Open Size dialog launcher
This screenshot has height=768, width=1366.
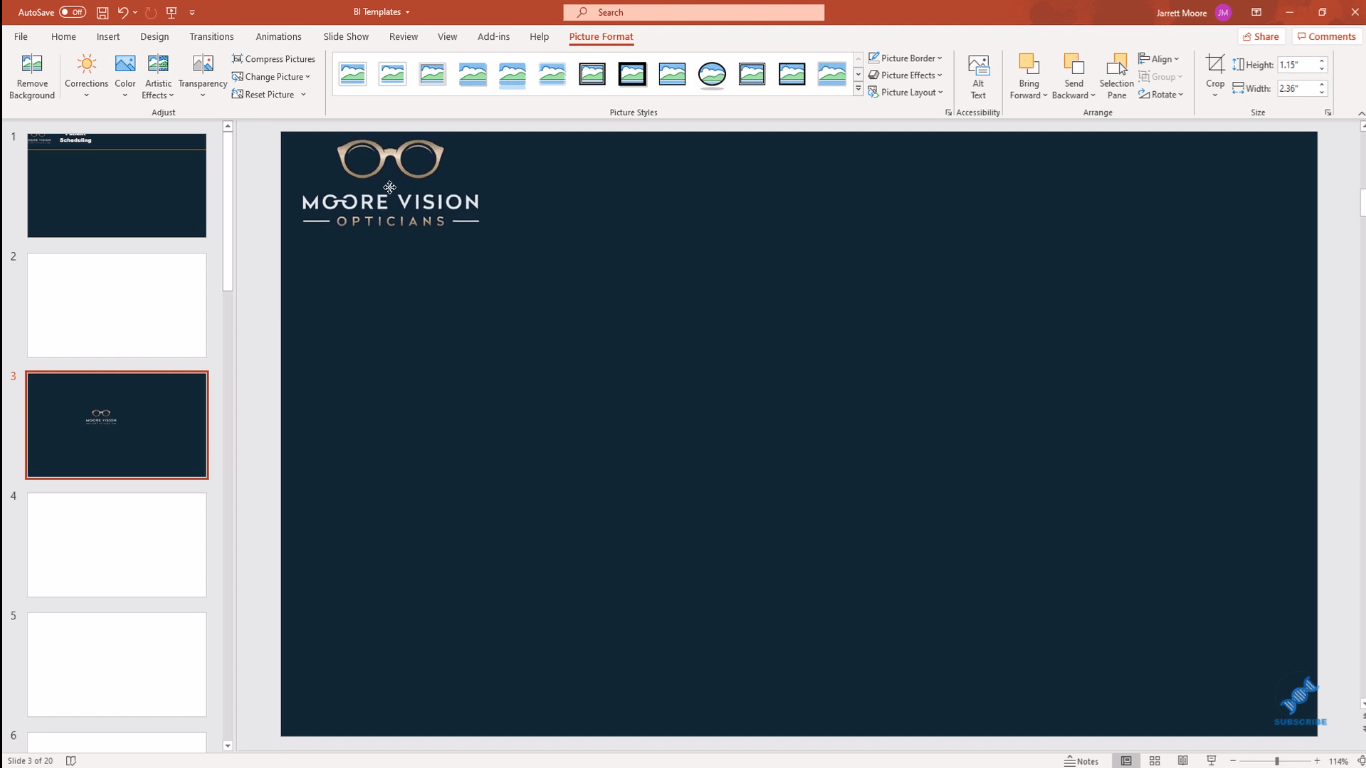tap(1328, 113)
